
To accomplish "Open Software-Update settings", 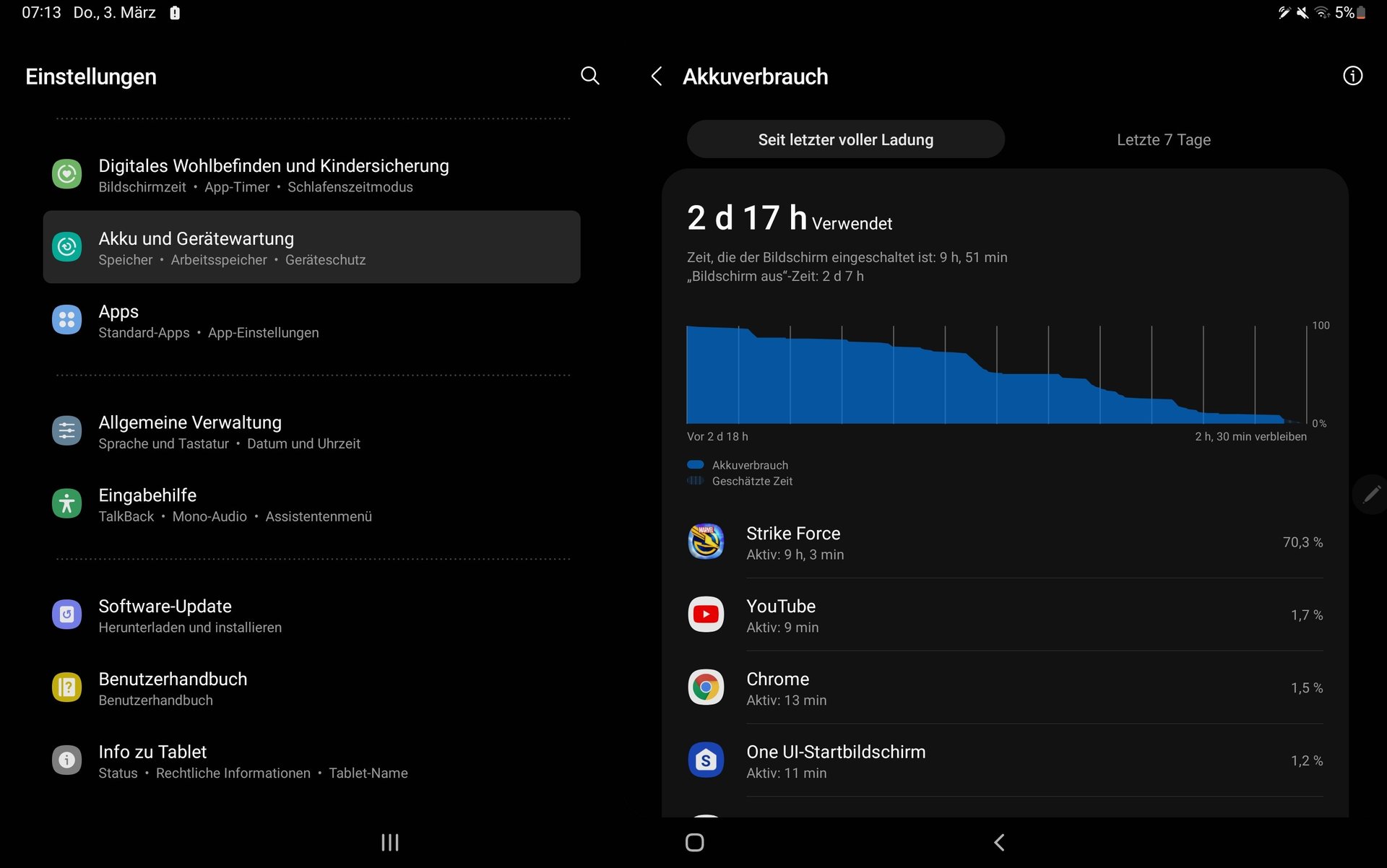I will 311,615.
